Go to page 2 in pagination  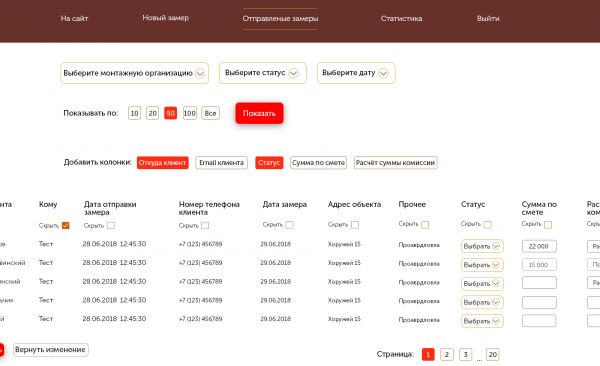click(447, 355)
